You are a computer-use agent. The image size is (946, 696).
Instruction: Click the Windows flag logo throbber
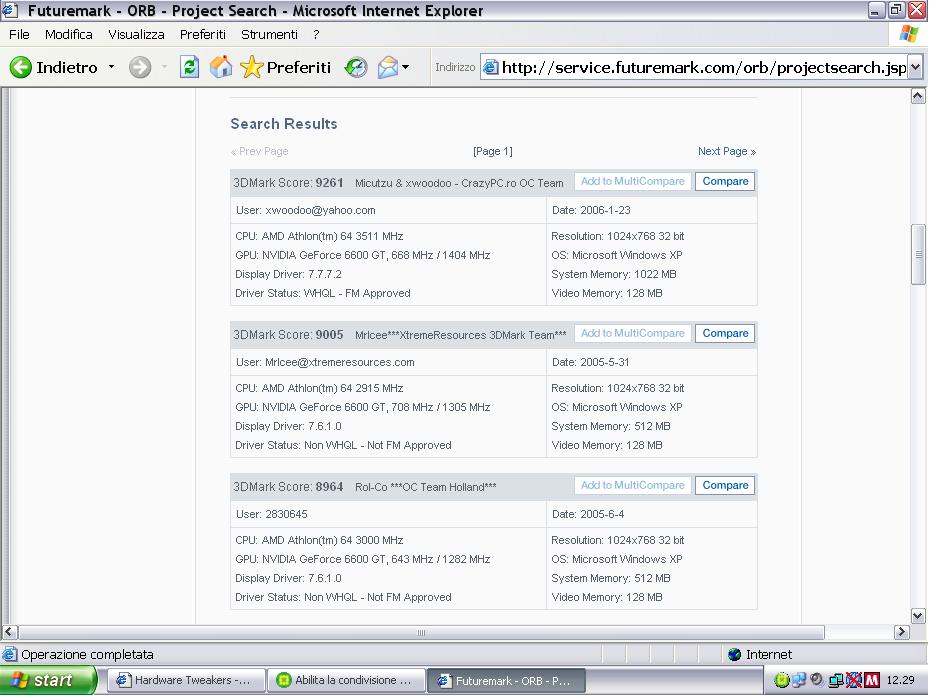(x=908, y=34)
